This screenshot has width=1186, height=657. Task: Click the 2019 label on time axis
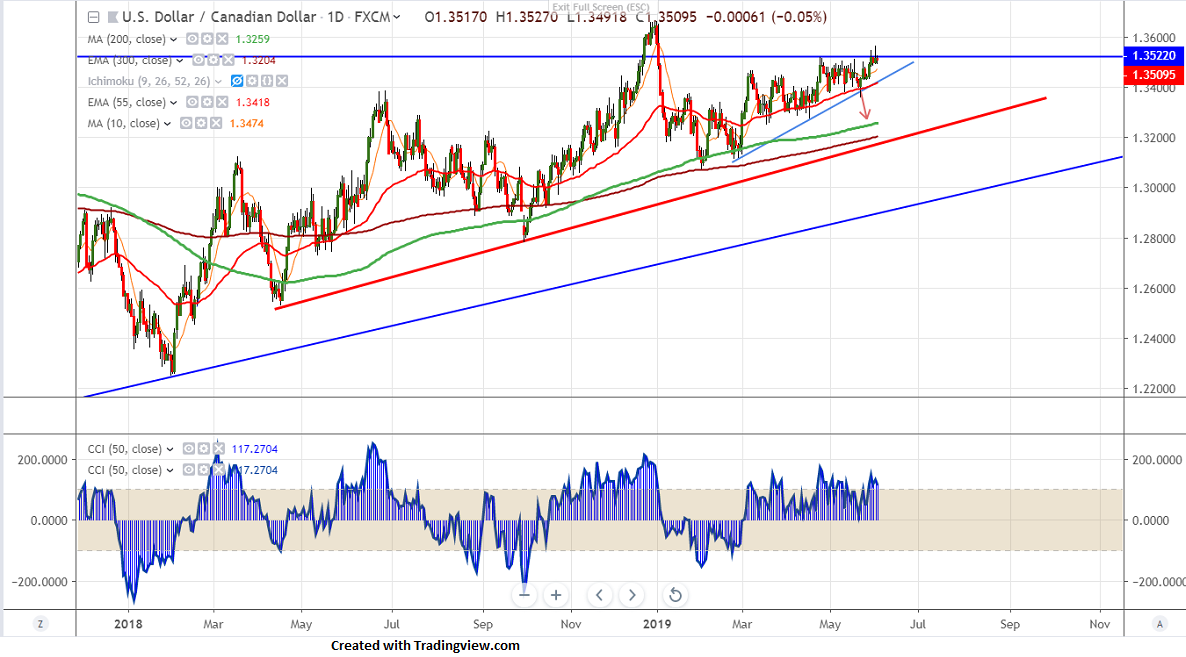click(657, 624)
